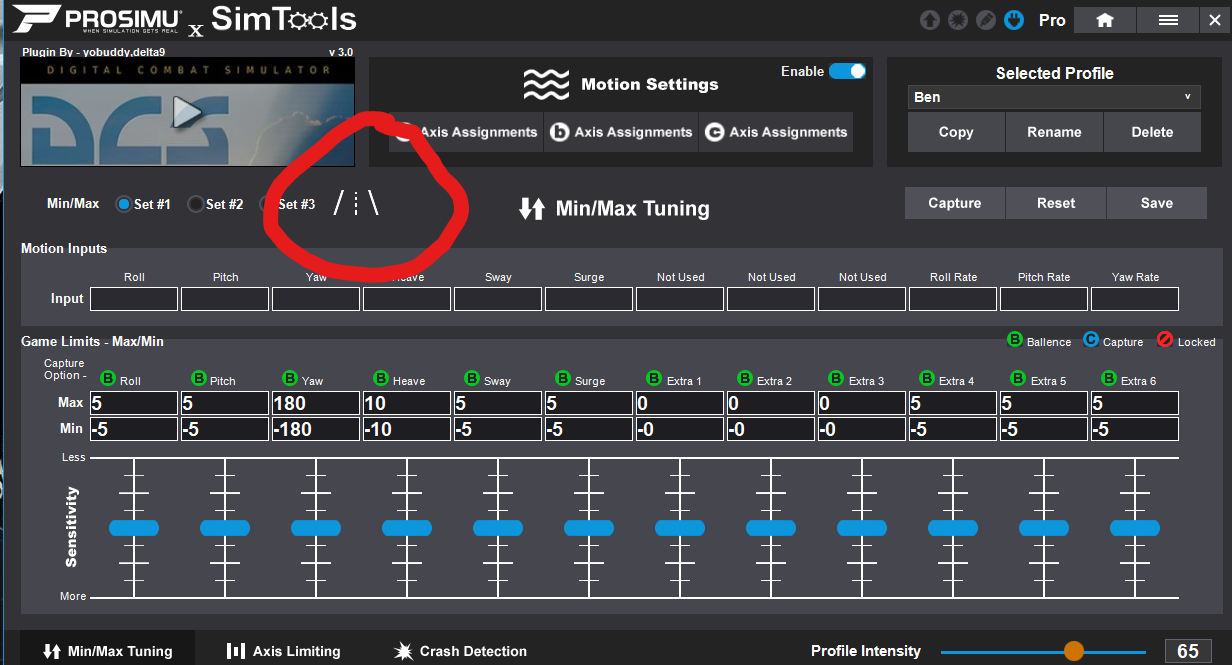Image resolution: width=1232 pixels, height=665 pixels.
Task: Select the Set #2 radio button
Action: (x=196, y=204)
